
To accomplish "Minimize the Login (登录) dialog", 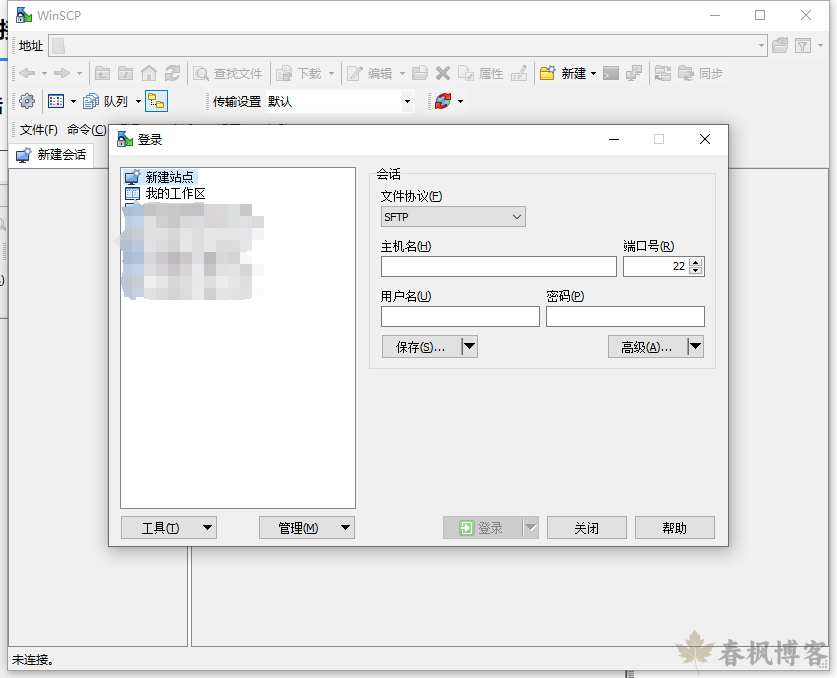I will point(614,139).
